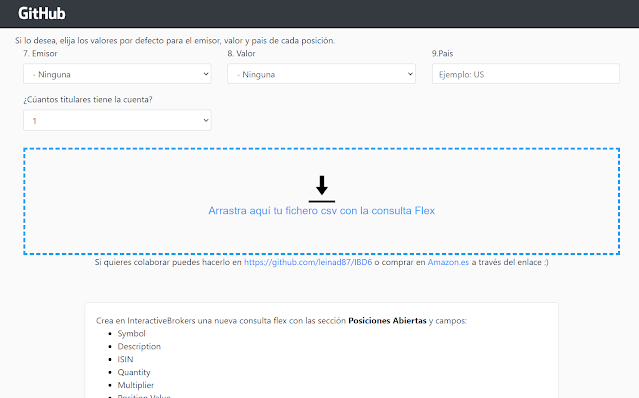The image size is (639, 398).
Task: Select the 'ISIN' list item text
Action: pos(125,359)
